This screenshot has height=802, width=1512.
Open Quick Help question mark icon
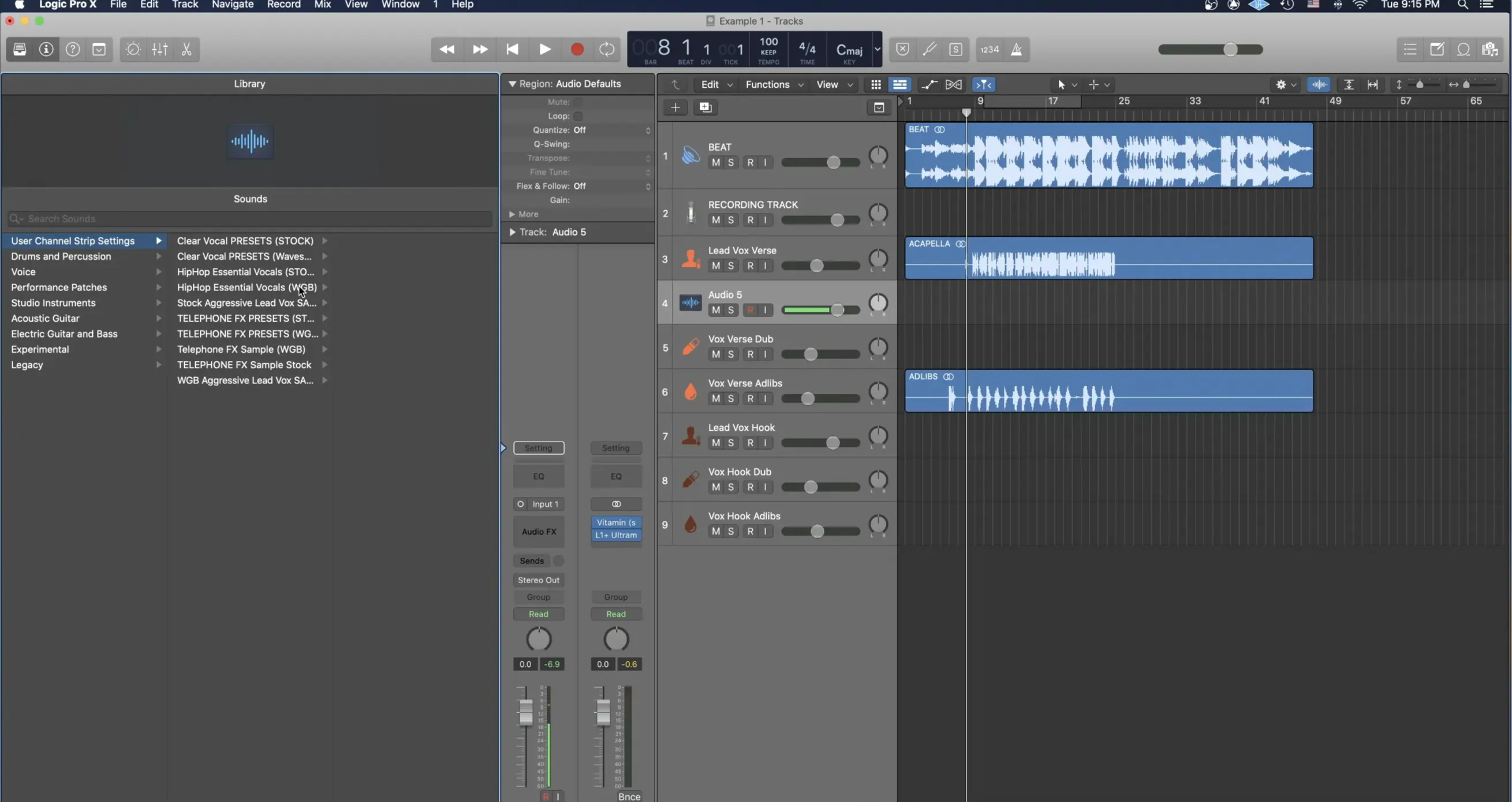pyautogui.click(x=73, y=49)
